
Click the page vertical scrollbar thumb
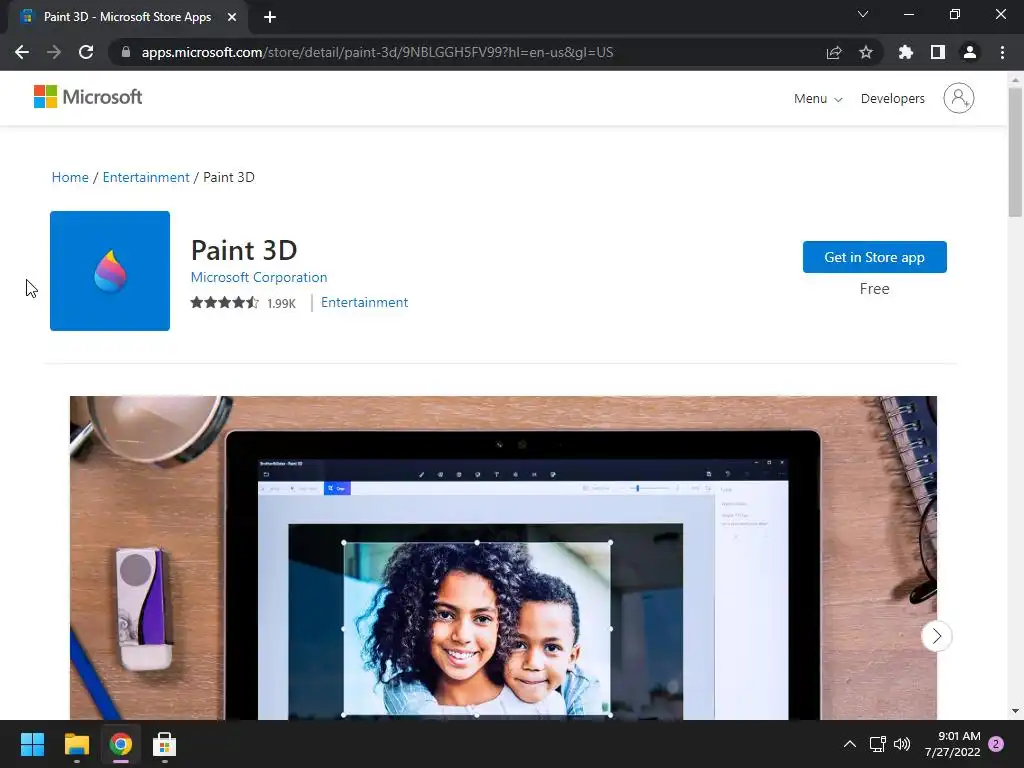click(1015, 152)
